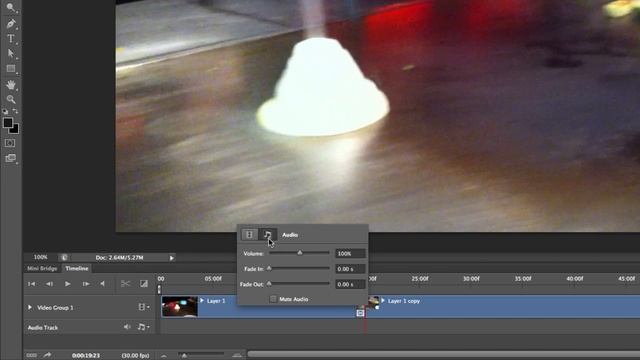Click the (30.00 fps) frame rate
640x360 pixels.
[135, 356]
